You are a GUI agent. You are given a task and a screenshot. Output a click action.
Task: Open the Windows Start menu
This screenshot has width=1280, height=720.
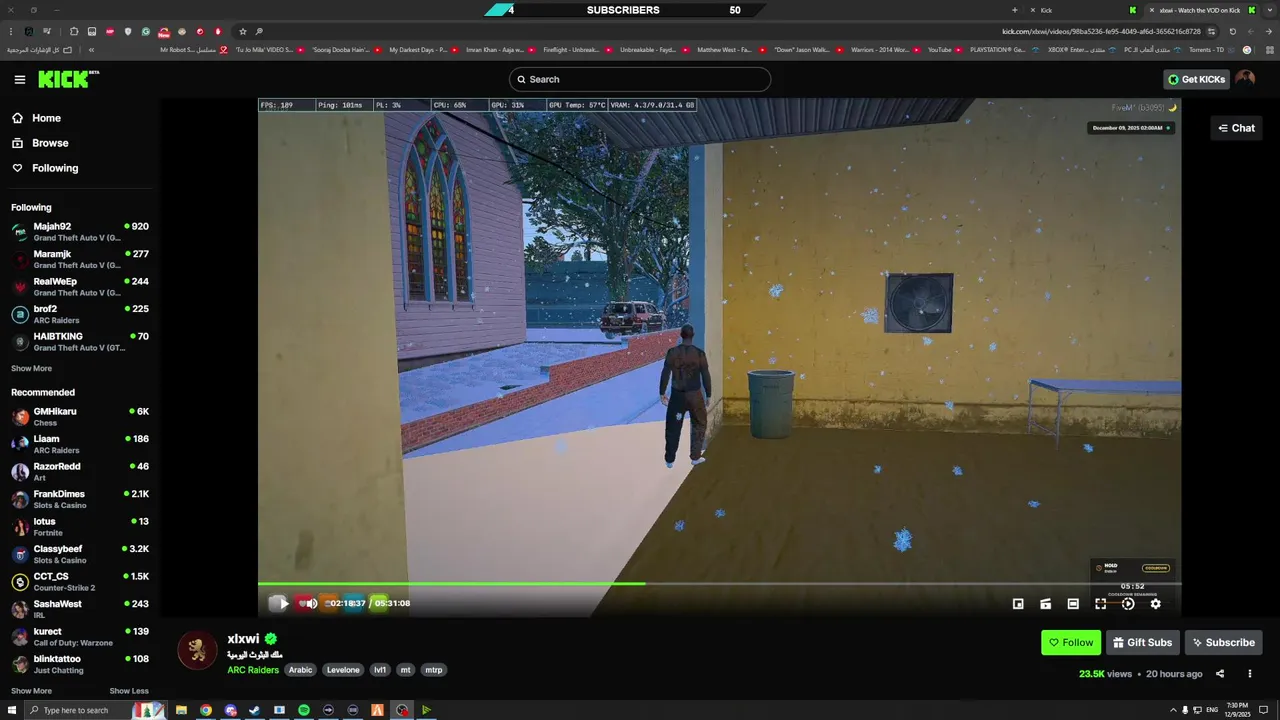(11, 710)
